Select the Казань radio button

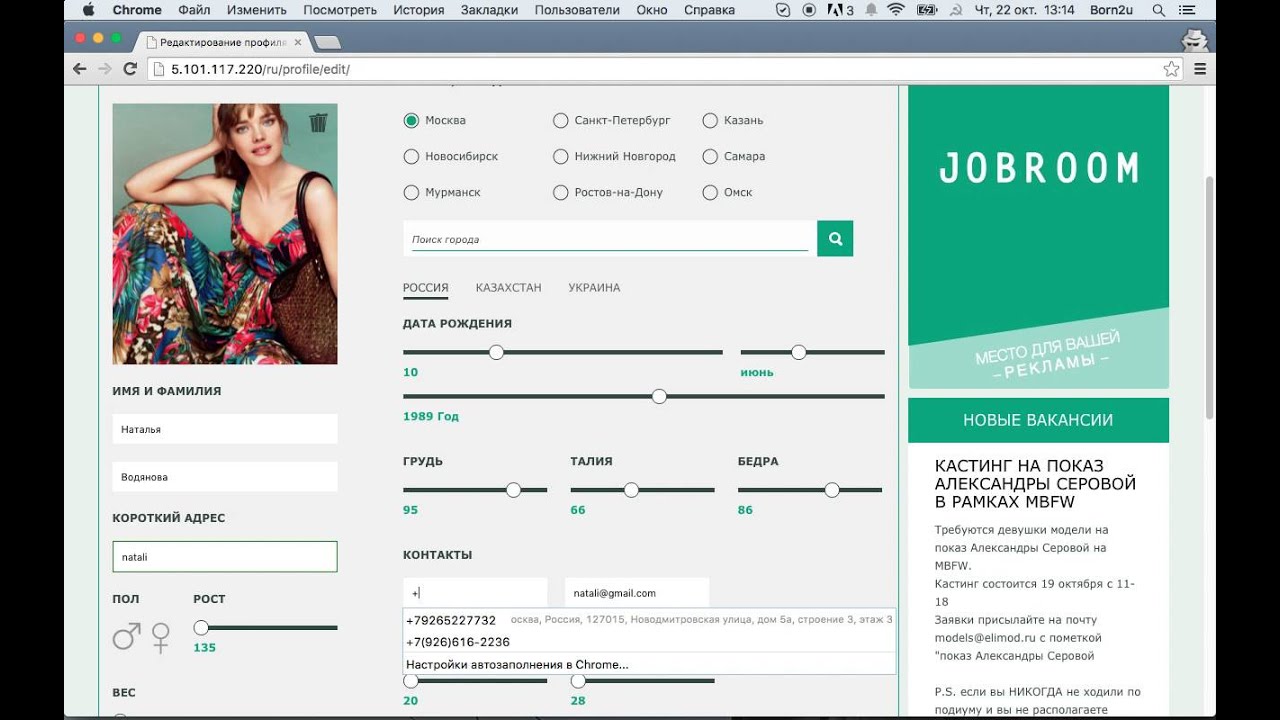[x=710, y=120]
